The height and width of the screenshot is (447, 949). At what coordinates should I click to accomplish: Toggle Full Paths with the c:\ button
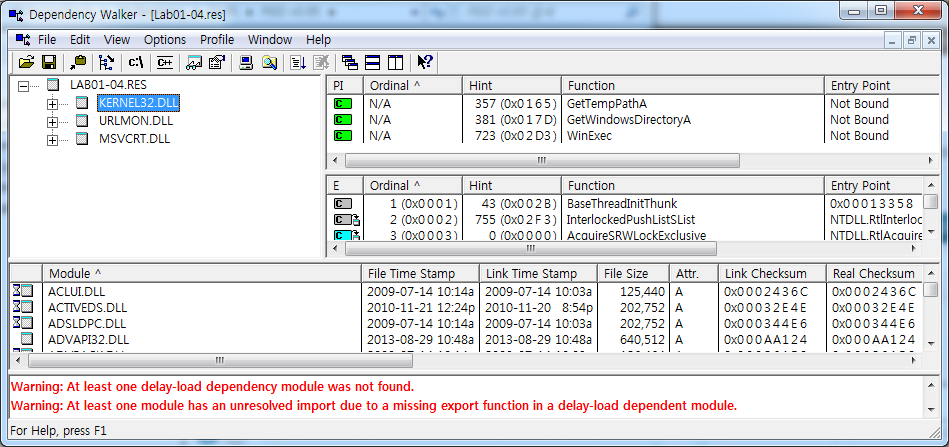pyautogui.click(x=136, y=62)
